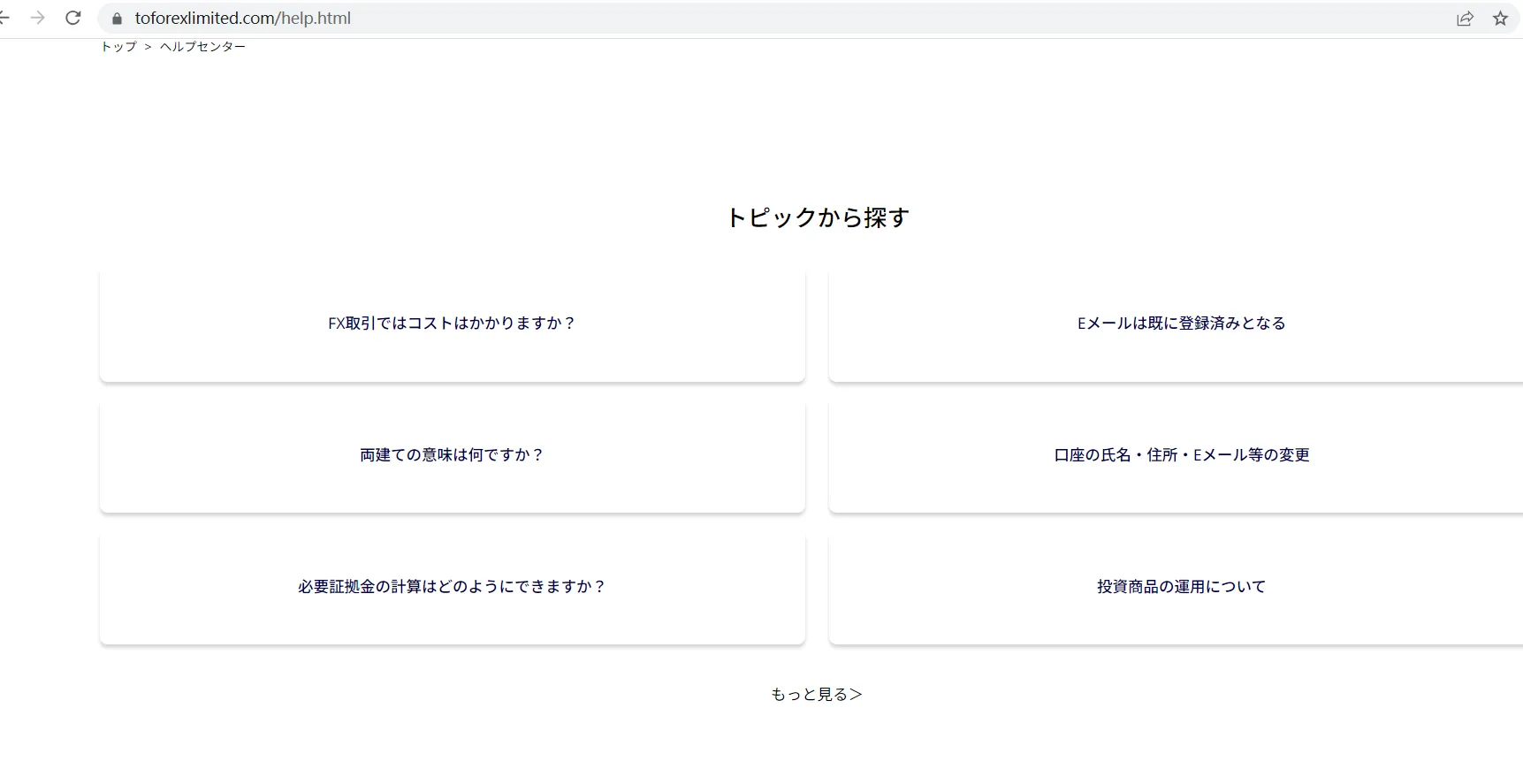This screenshot has width=1523, height=784.
Task: Bookmark this page with the star icon
Action: click(1500, 19)
